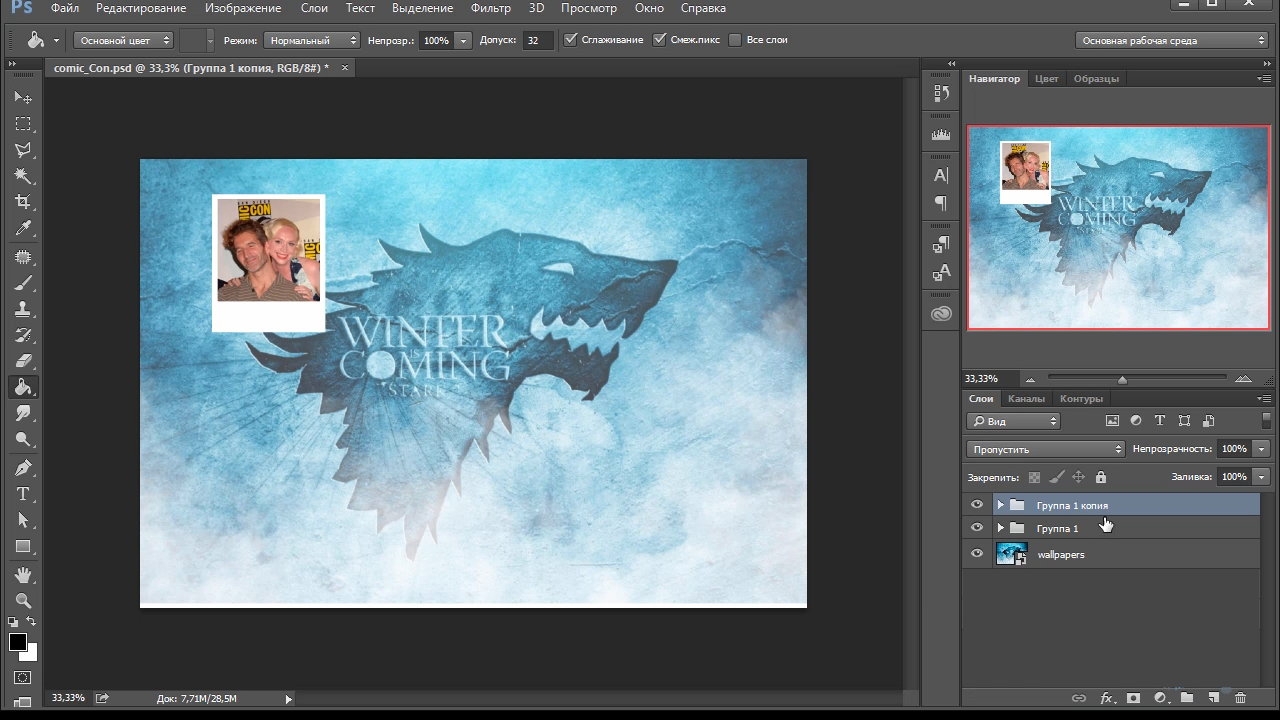1280x720 pixels.
Task: Select the Paint Bucket tool in the toolbox
Action: click(x=23, y=387)
